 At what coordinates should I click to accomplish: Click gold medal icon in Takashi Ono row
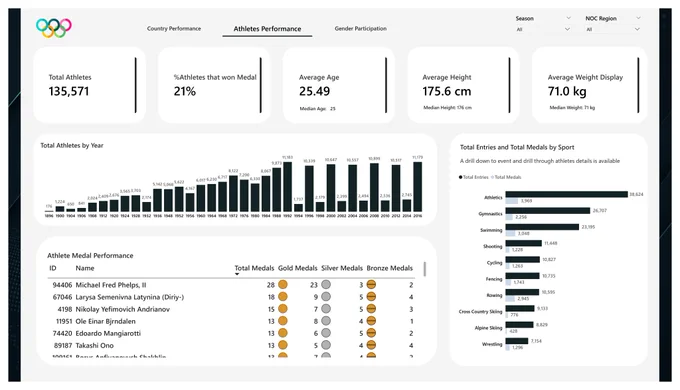tap(283, 345)
